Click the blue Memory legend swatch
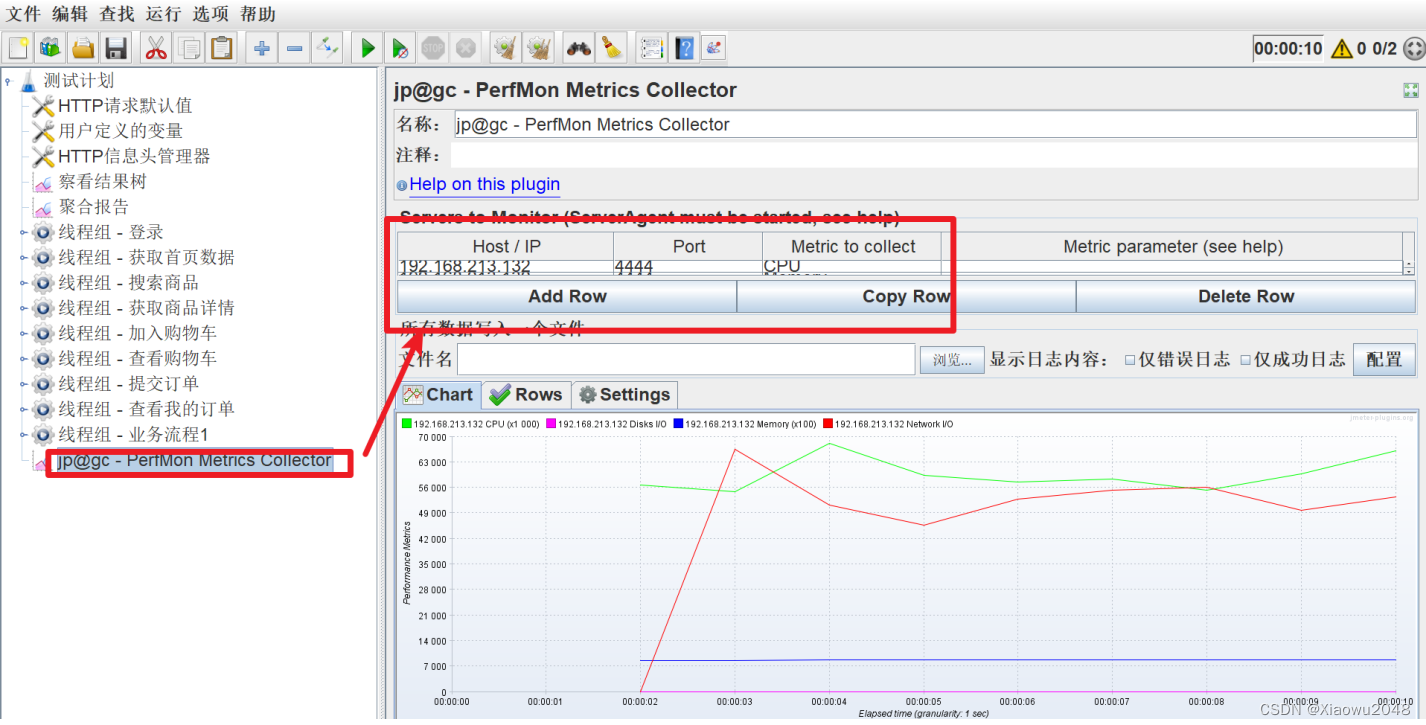 678,424
